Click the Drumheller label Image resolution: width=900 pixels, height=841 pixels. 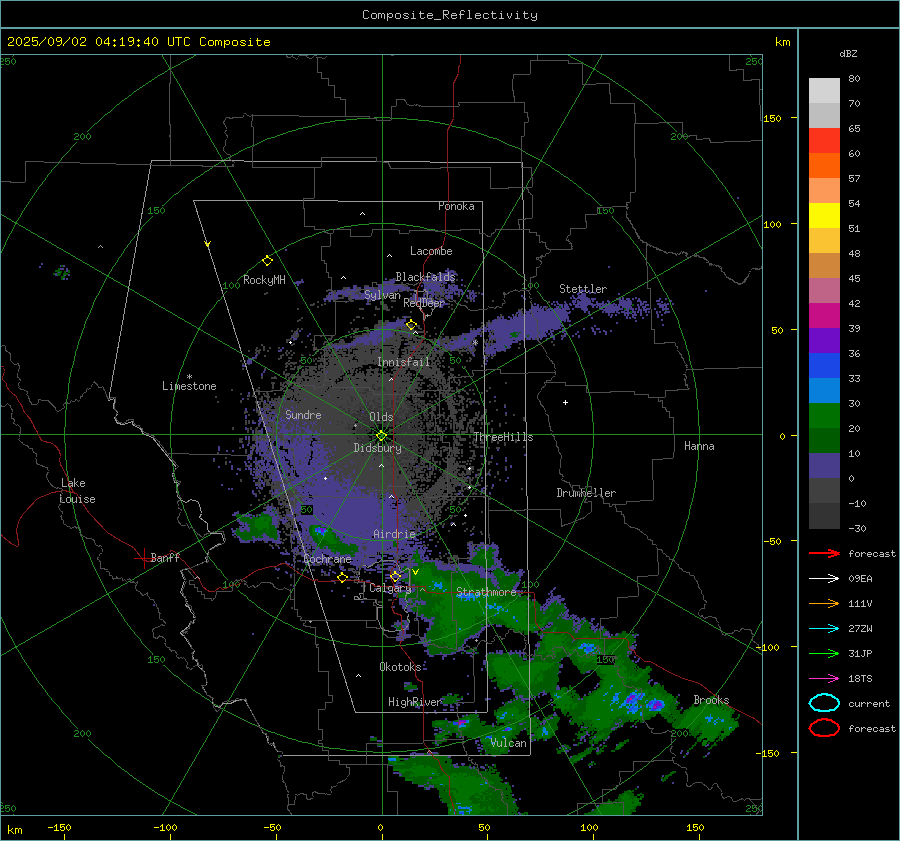pos(586,493)
